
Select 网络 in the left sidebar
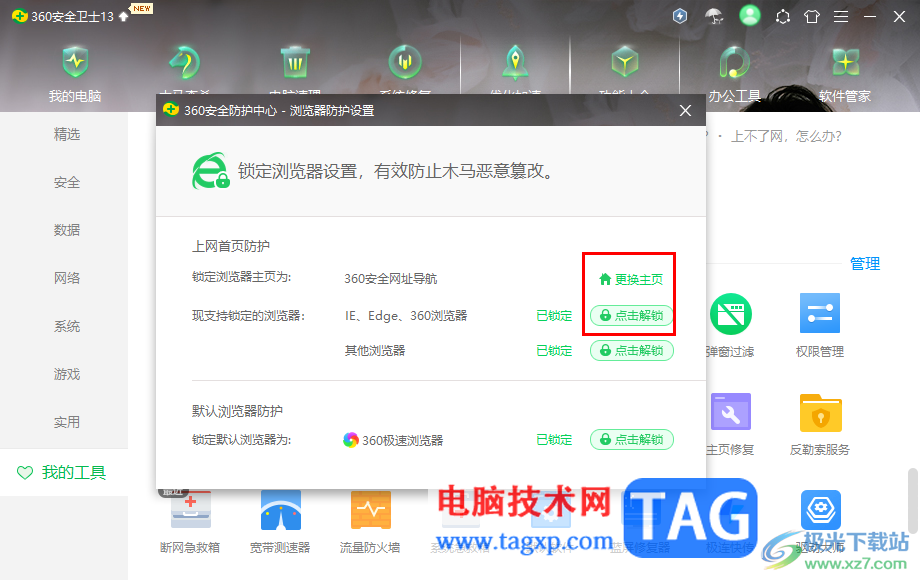click(x=66, y=278)
